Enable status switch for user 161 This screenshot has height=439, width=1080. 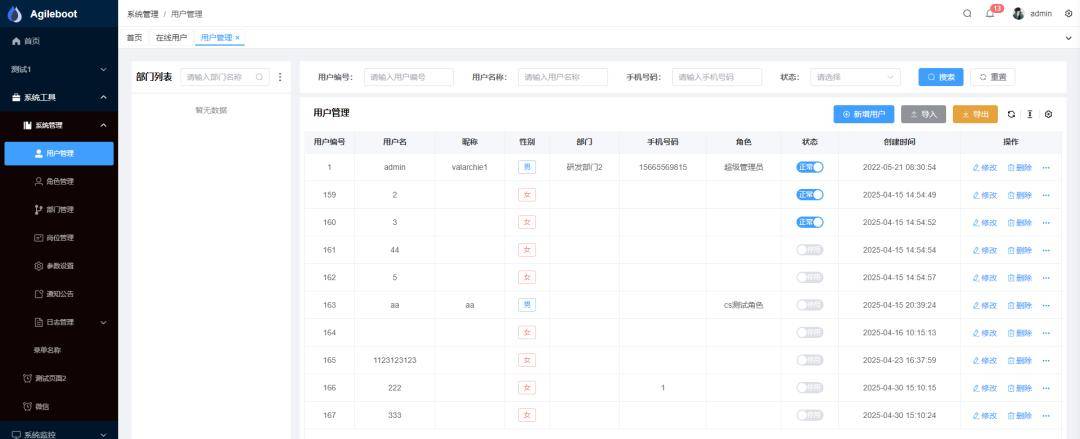coord(810,249)
